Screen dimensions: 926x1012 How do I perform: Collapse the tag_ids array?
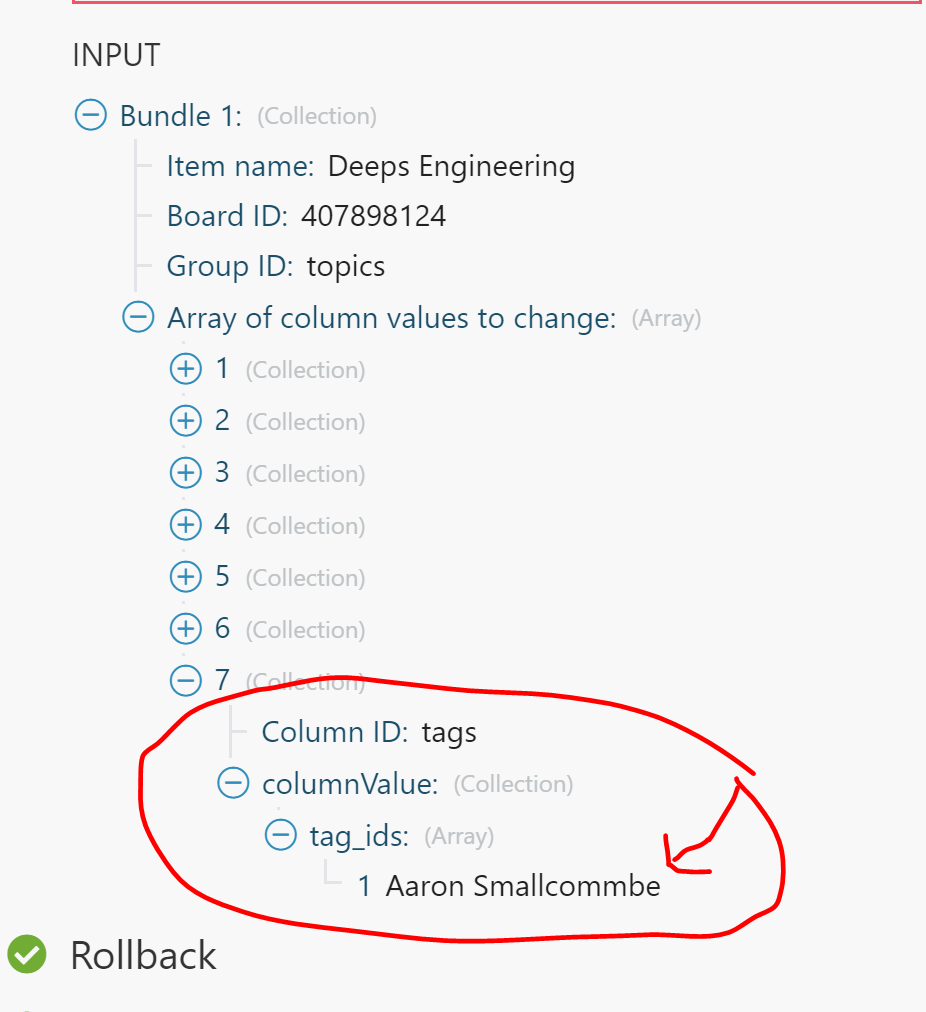click(281, 835)
